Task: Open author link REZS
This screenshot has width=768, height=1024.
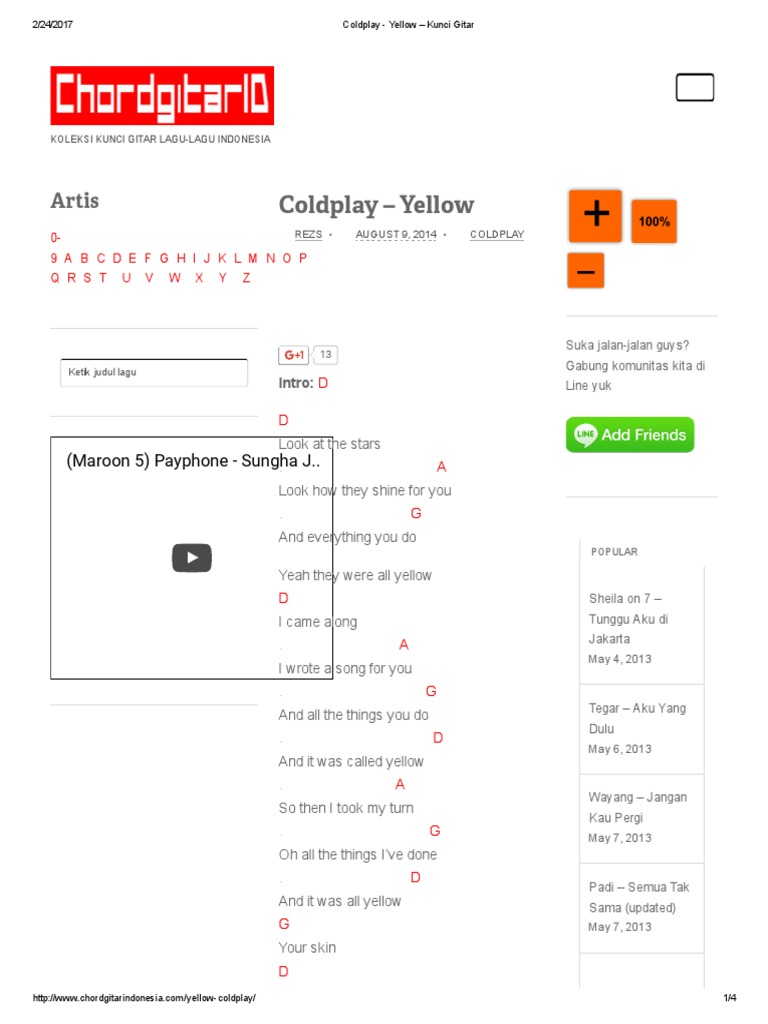Action: click(x=308, y=234)
